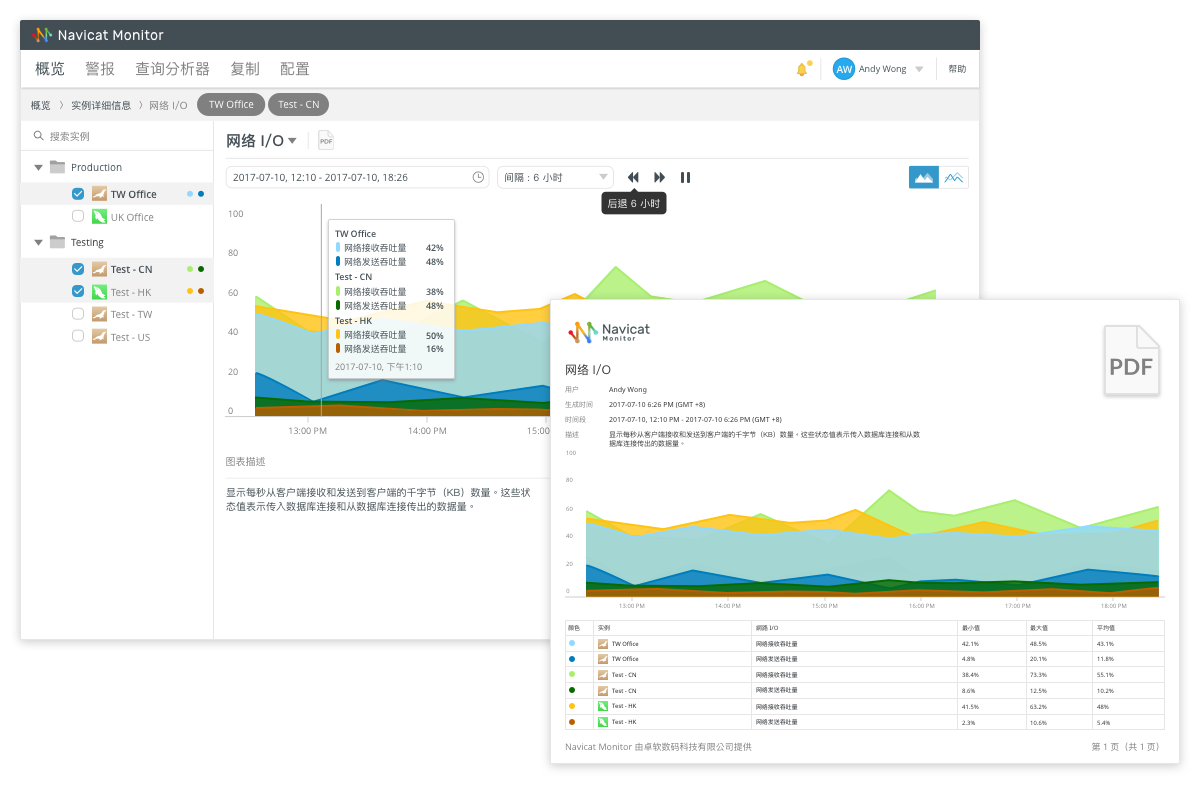Click the Testing folder icon
Viewport: 1200px width, 790px height.
[57, 242]
